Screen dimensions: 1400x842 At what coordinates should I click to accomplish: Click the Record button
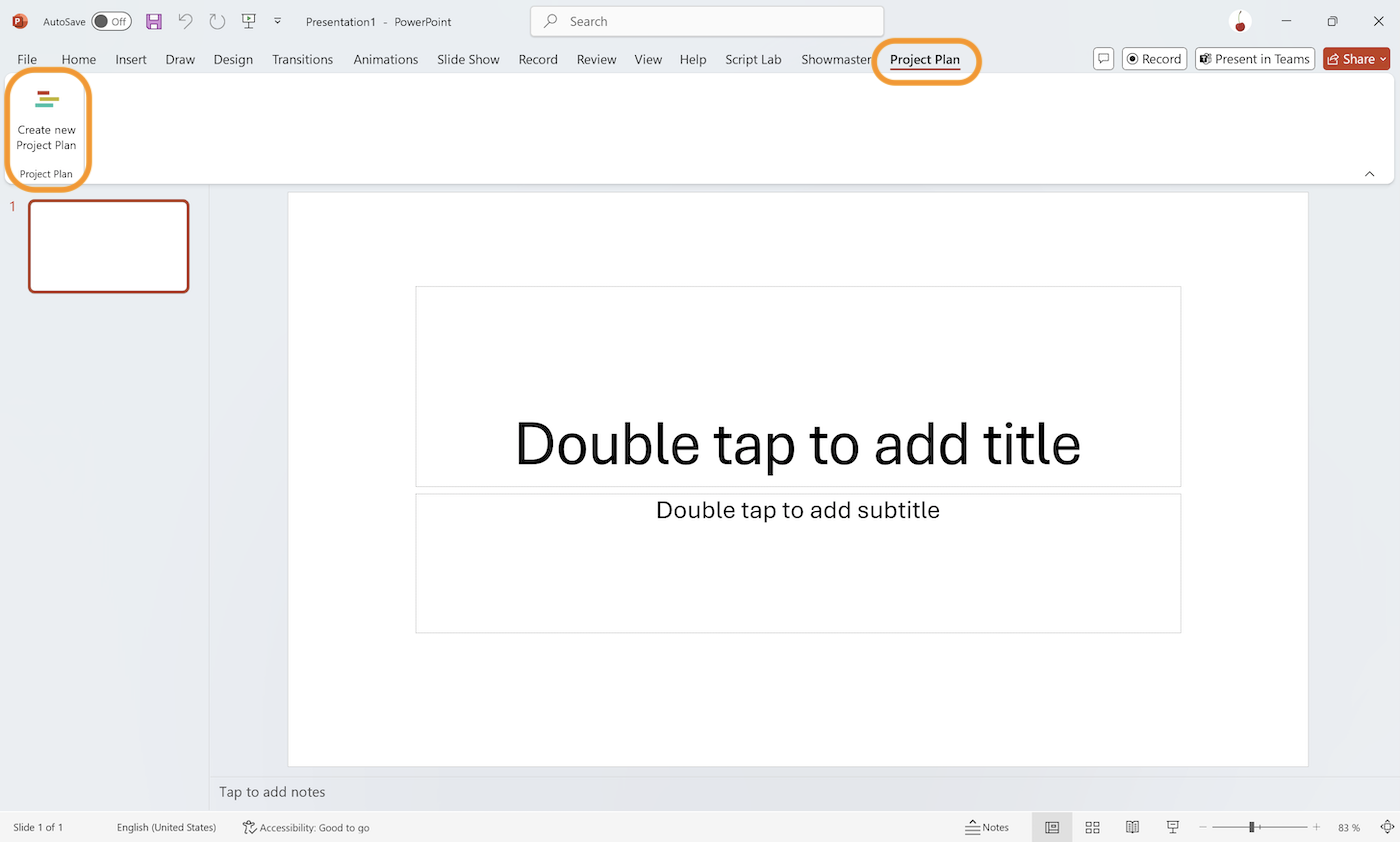1153,59
